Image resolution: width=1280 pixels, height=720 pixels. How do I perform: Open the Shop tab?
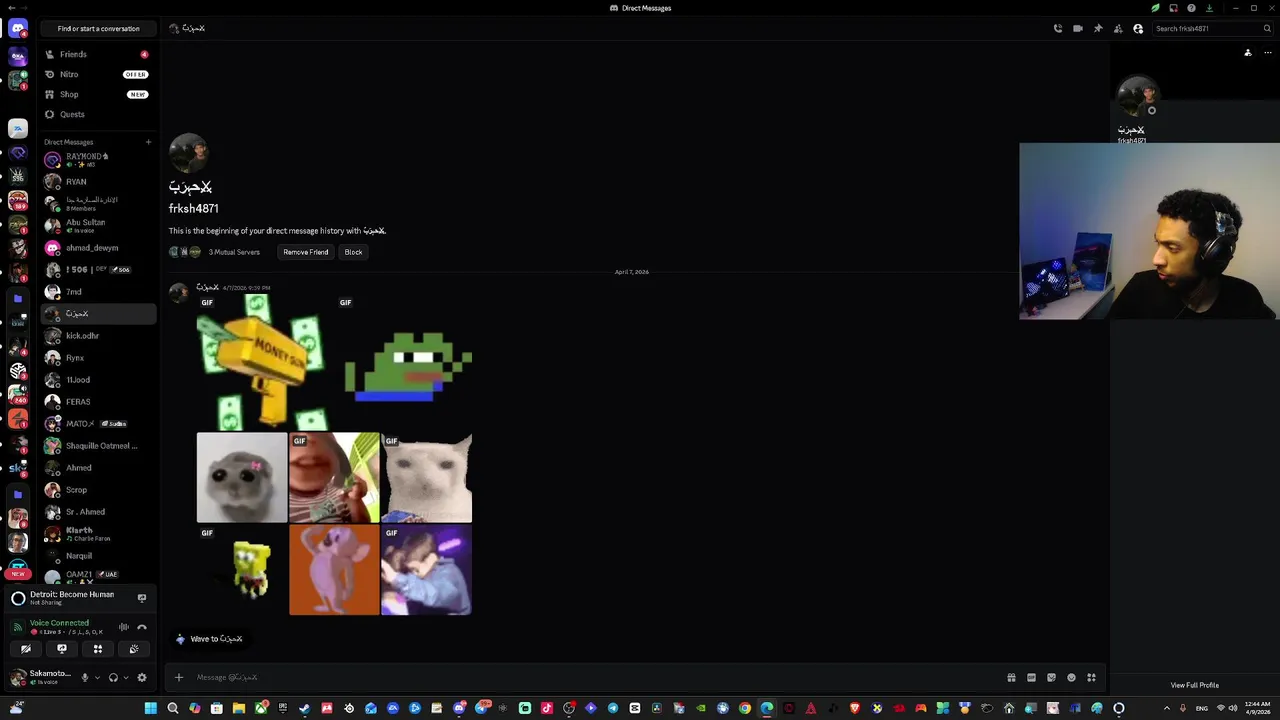(x=98, y=94)
